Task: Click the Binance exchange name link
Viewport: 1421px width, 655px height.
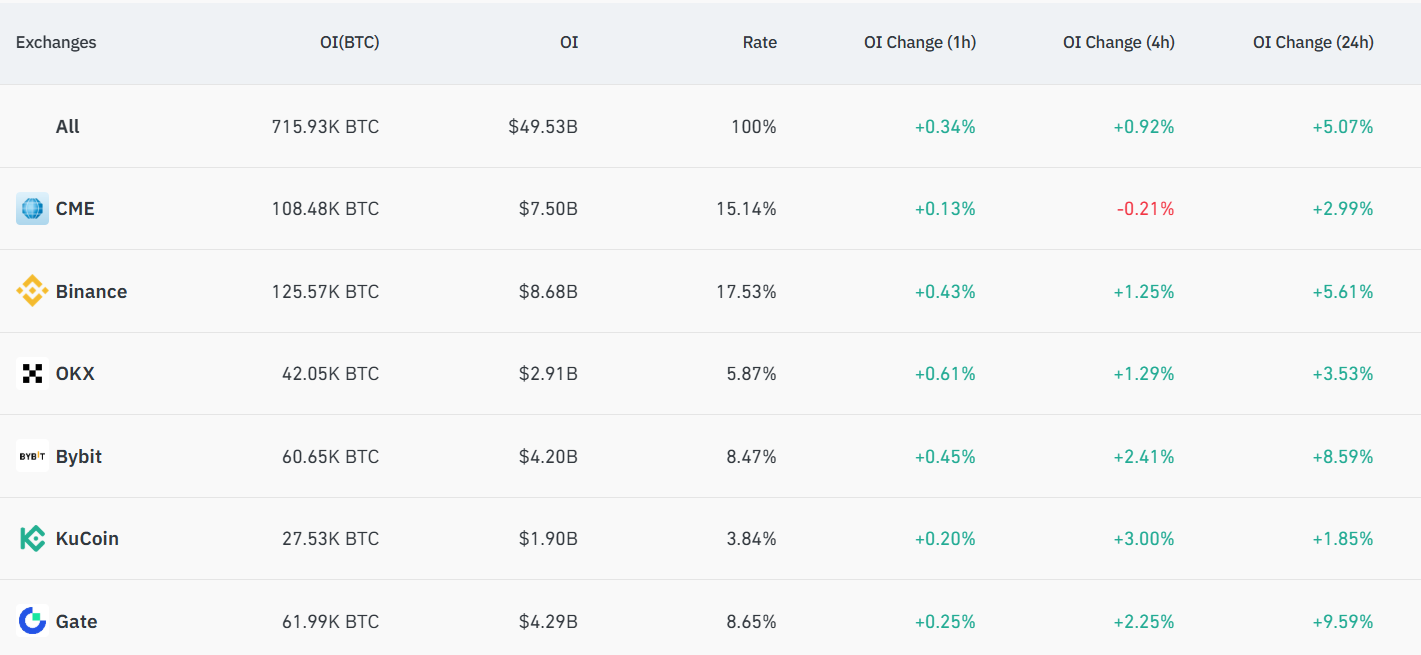Action: (91, 291)
